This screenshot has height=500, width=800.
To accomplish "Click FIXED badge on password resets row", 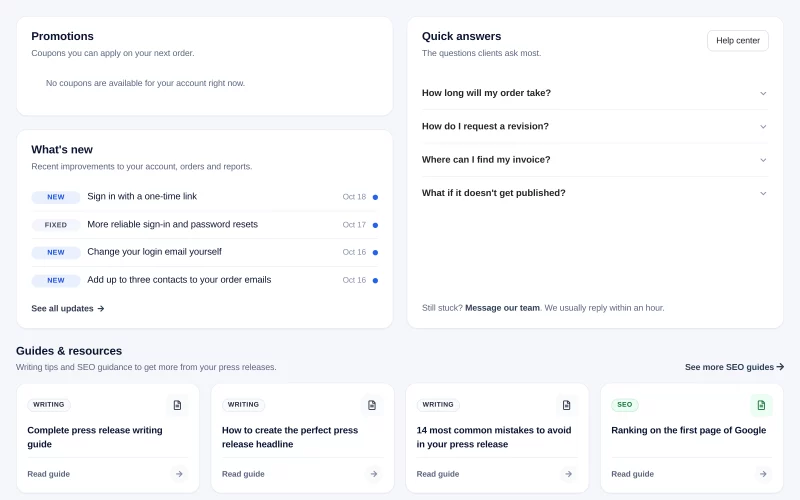I will coord(56,225).
